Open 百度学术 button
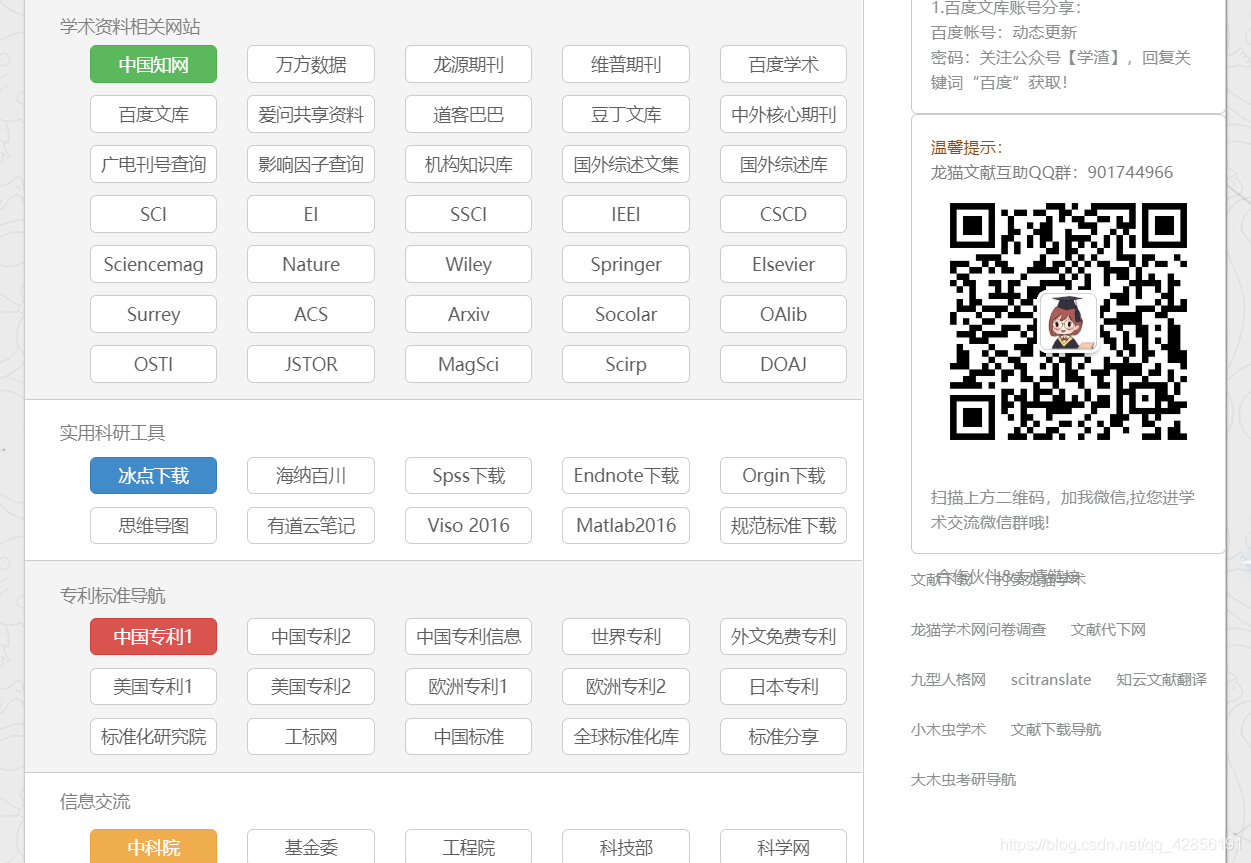 (x=783, y=64)
